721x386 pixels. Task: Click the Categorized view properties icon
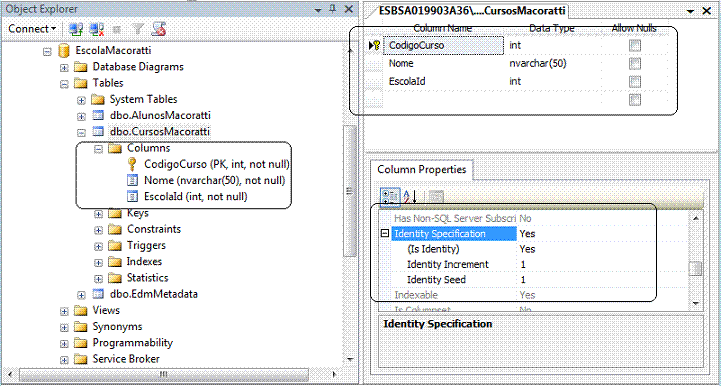390,196
